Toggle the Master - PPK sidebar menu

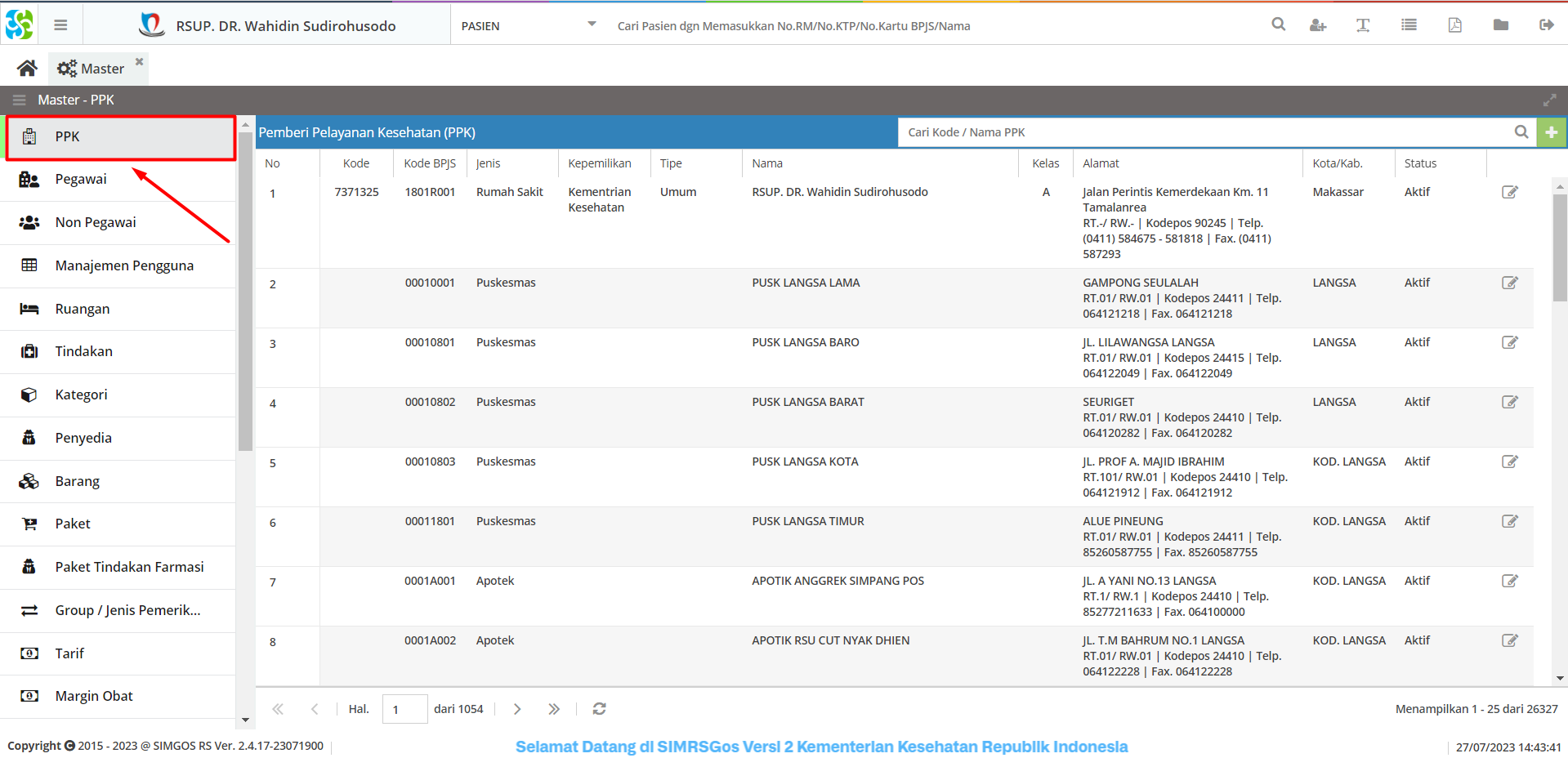(20, 100)
